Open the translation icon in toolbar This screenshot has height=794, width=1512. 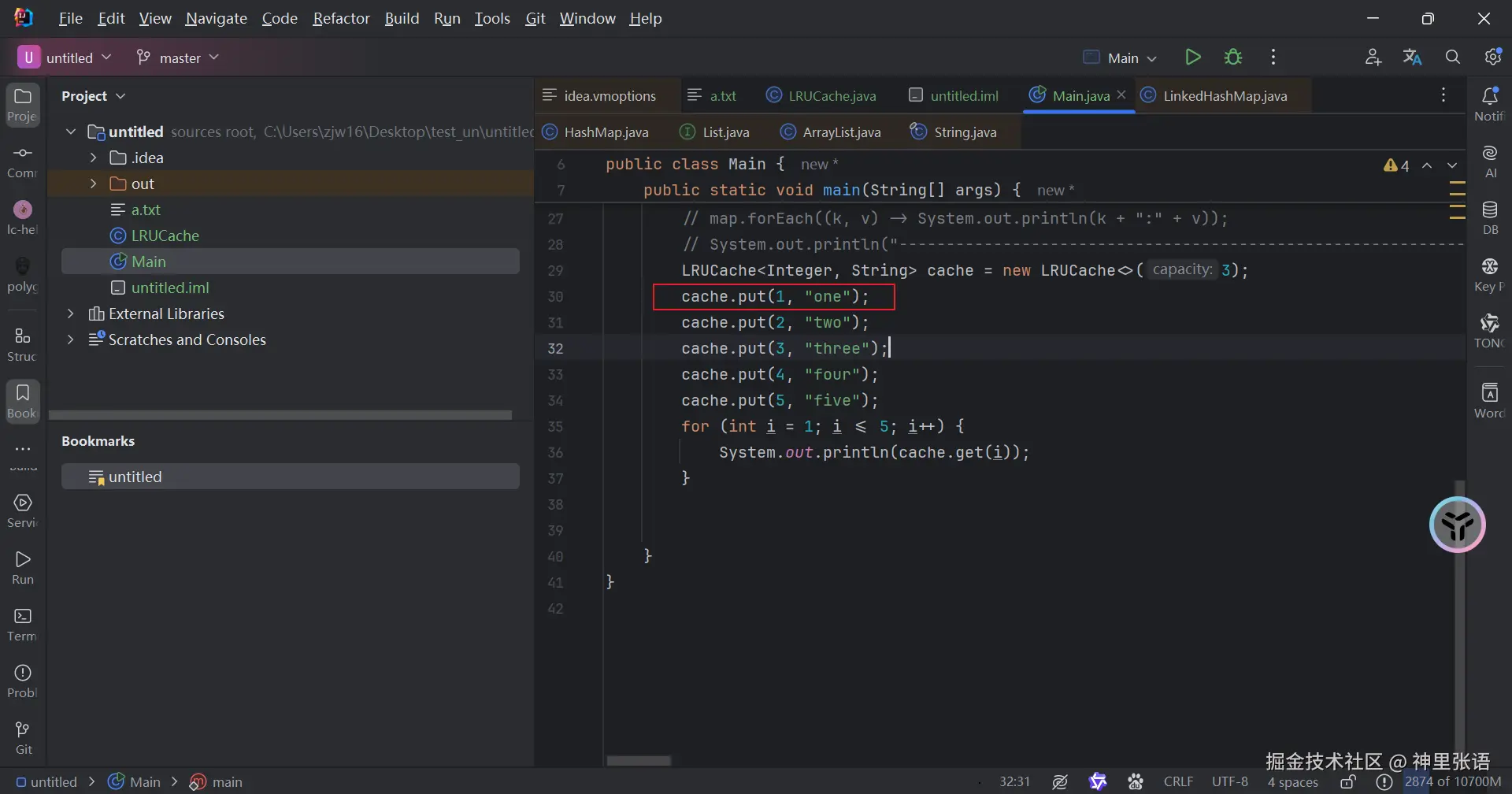tap(1412, 58)
